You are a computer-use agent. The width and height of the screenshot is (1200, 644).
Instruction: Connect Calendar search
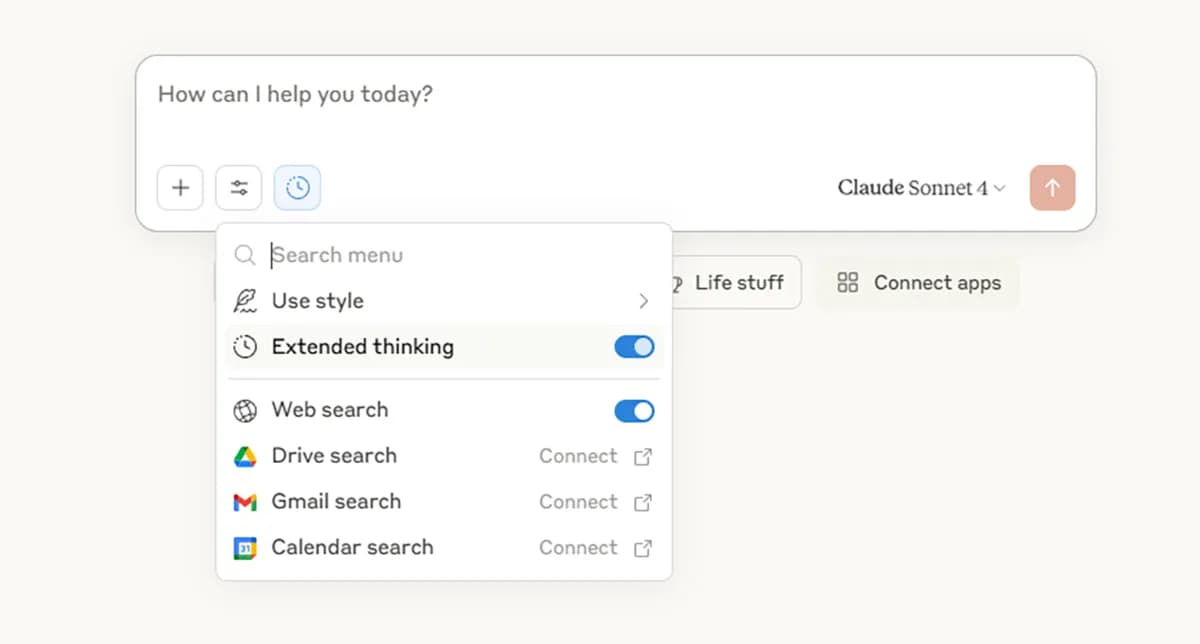tap(578, 548)
